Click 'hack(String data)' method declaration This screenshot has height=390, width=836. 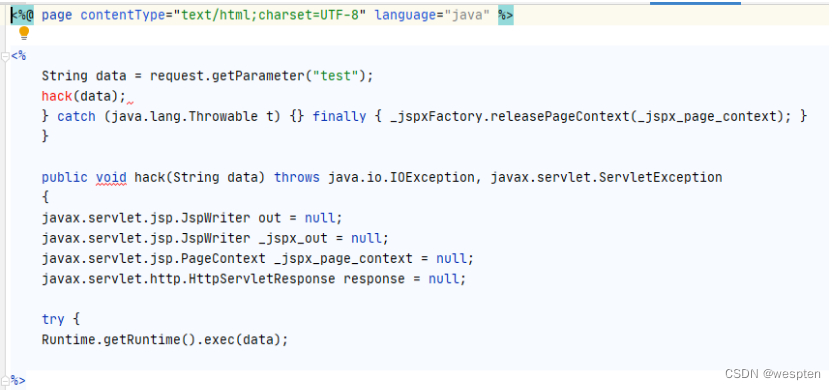(x=200, y=177)
